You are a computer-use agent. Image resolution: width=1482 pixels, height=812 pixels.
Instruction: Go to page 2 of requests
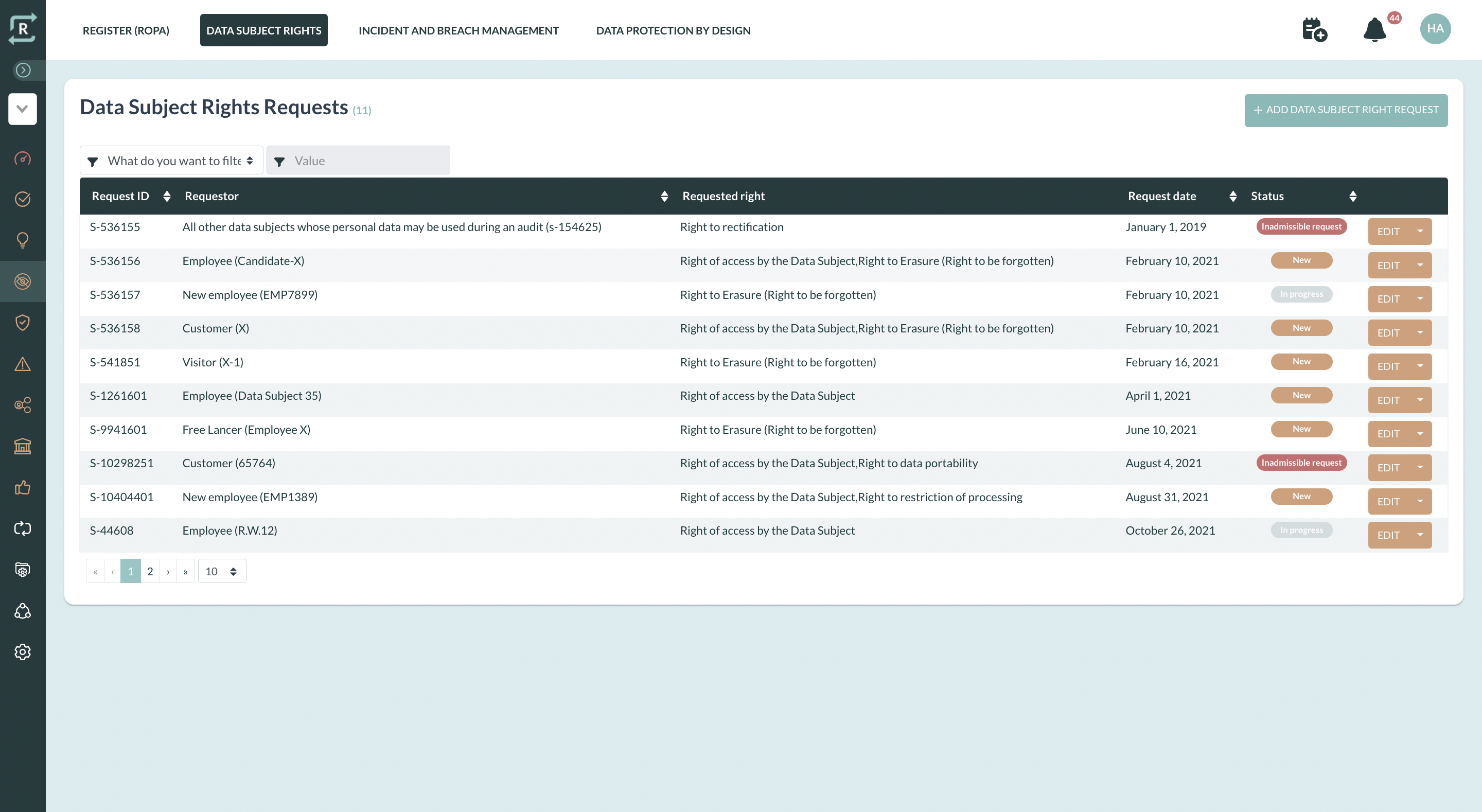coord(150,571)
